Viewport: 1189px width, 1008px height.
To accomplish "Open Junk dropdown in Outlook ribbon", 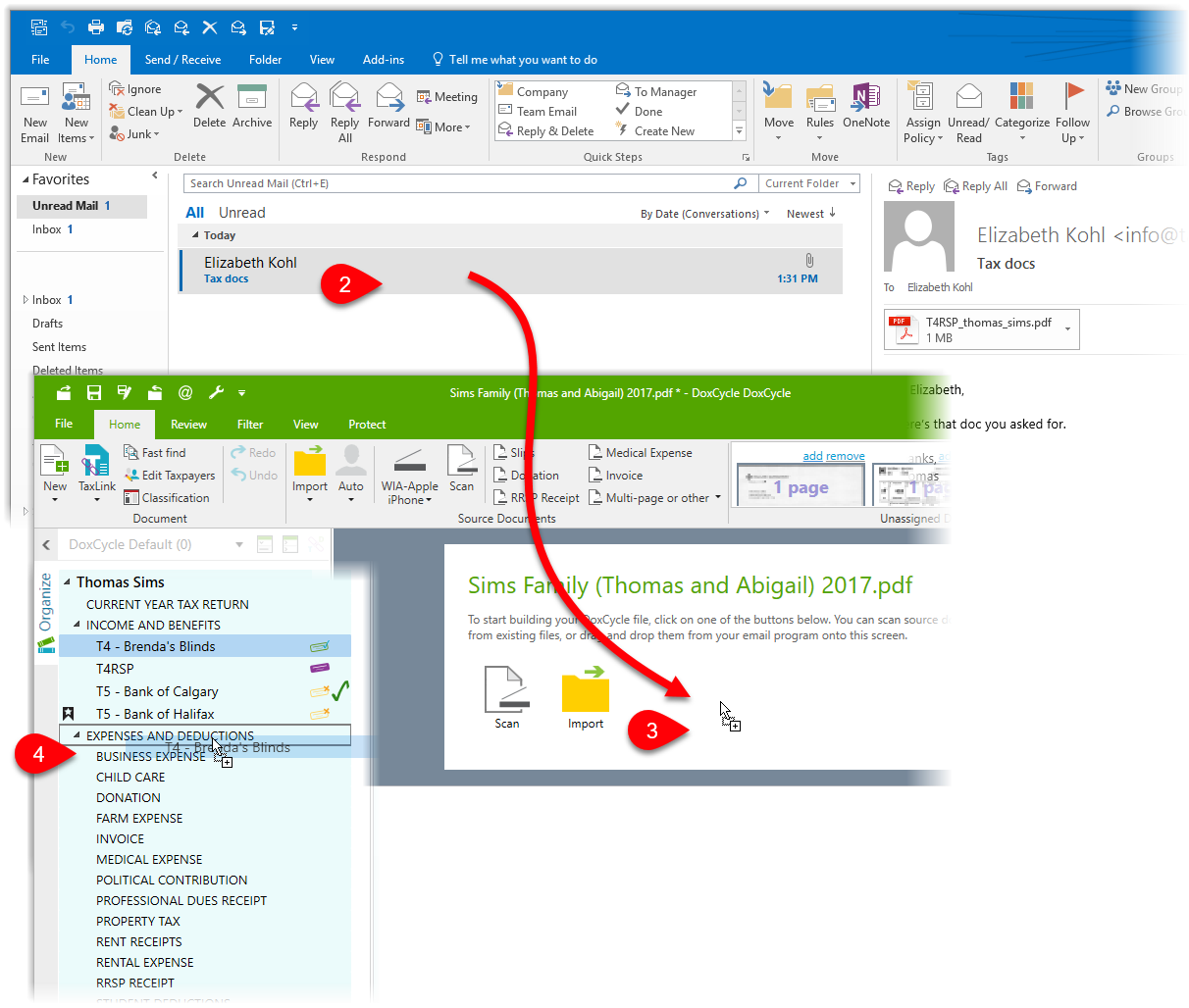I will point(135,134).
